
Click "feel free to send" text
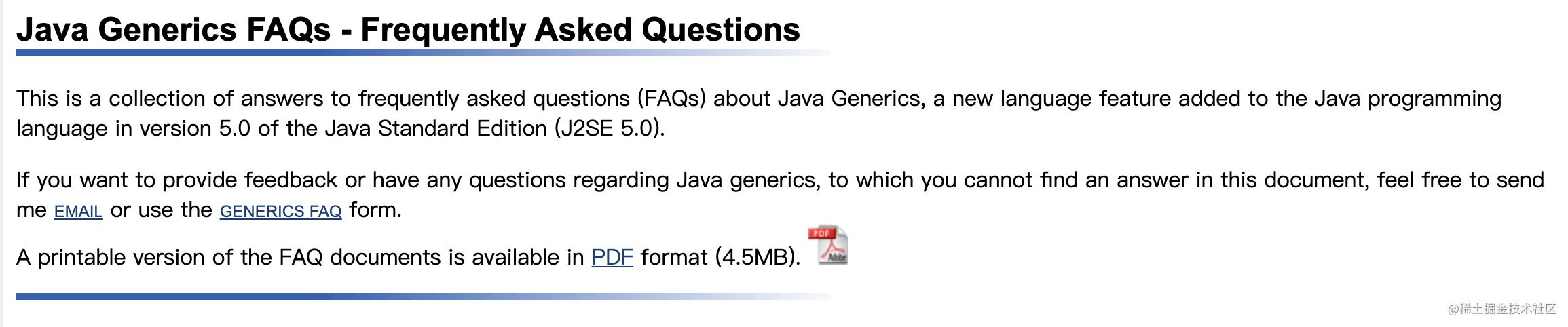point(1461,180)
